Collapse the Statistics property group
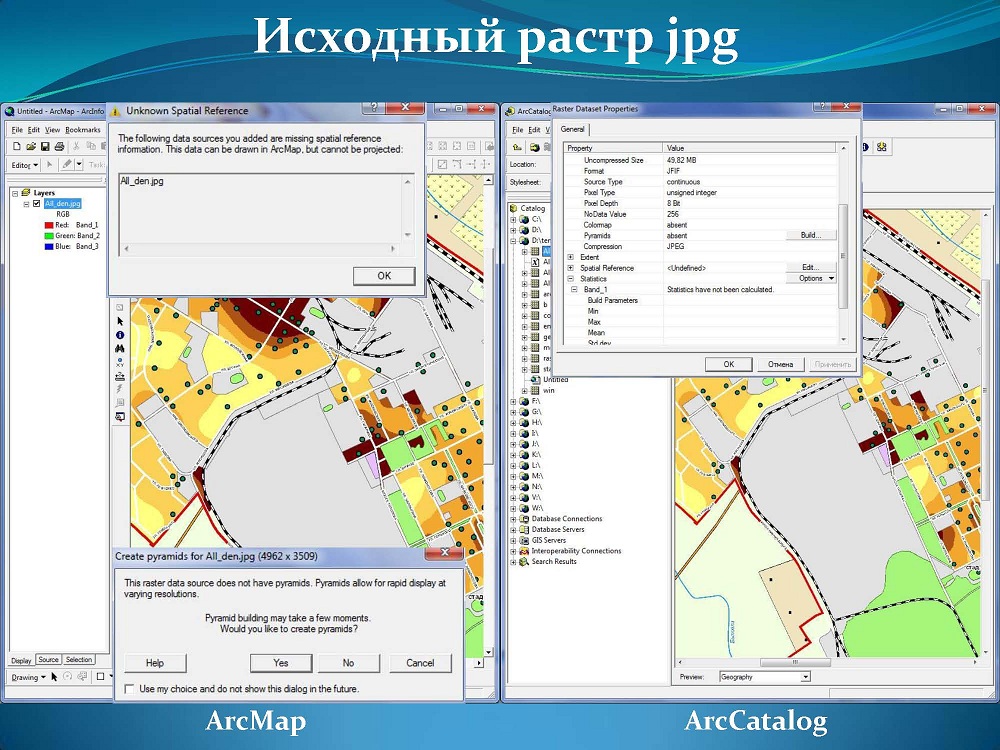Viewport: 1000px width, 750px height. click(x=571, y=279)
